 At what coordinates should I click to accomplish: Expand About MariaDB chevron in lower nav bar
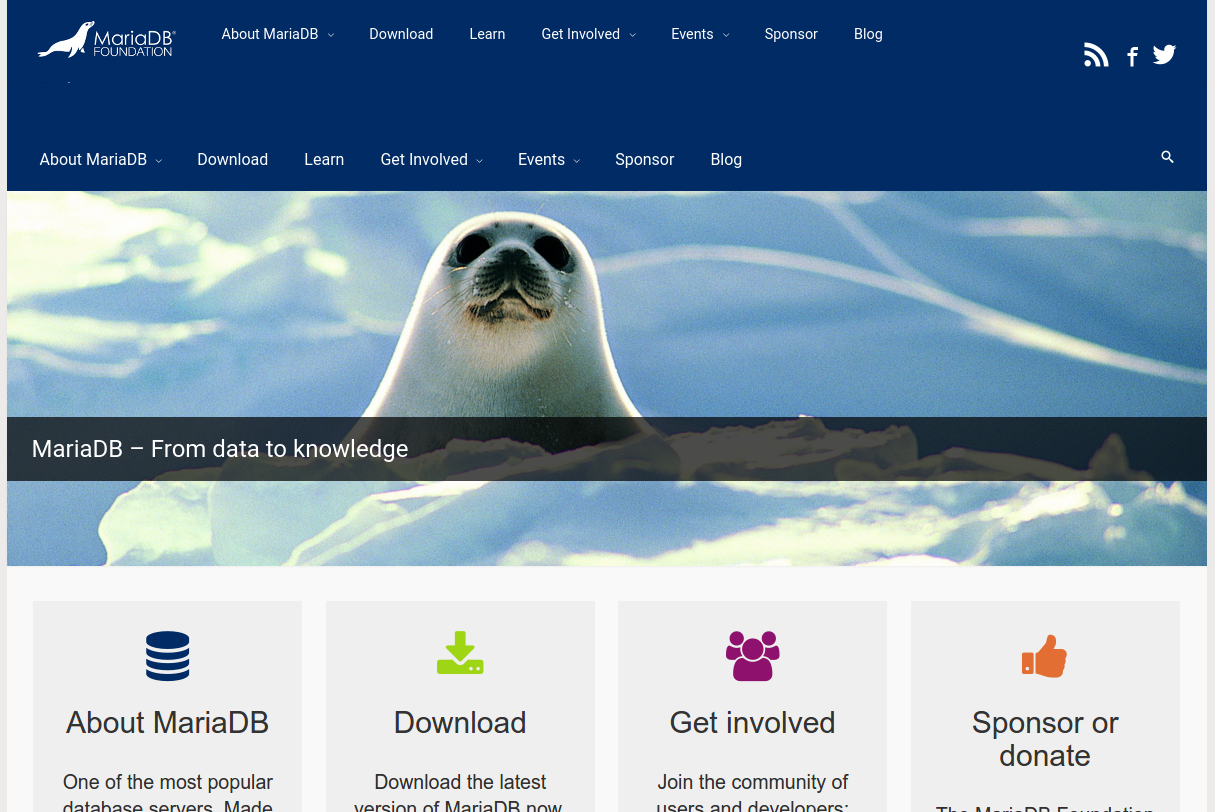click(x=159, y=161)
